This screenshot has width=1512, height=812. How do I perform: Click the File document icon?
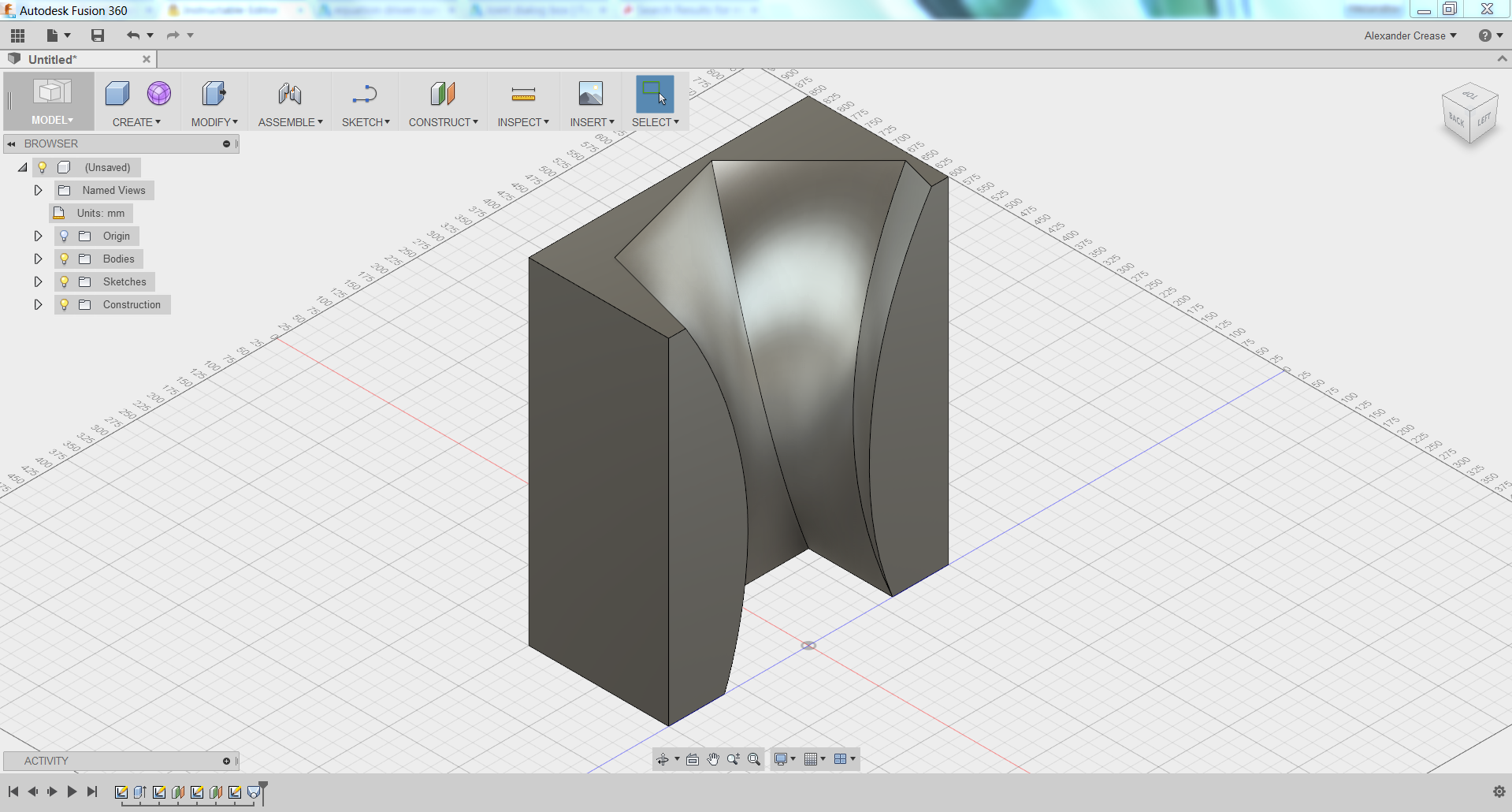[52, 35]
